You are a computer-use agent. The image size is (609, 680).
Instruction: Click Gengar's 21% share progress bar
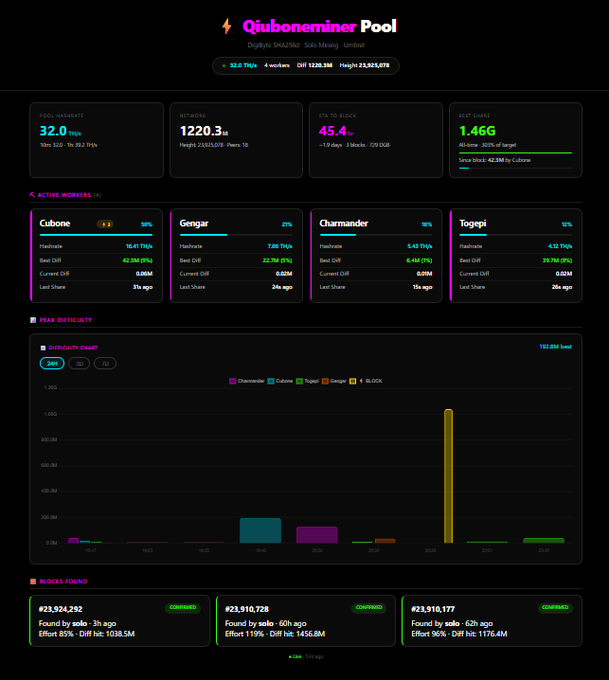236,235
